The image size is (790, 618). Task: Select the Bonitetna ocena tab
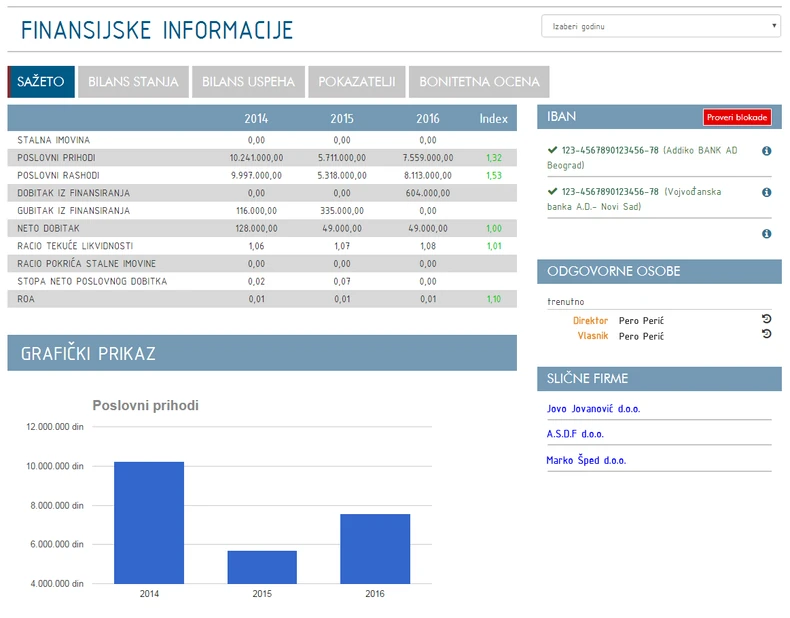pyautogui.click(x=479, y=82)
